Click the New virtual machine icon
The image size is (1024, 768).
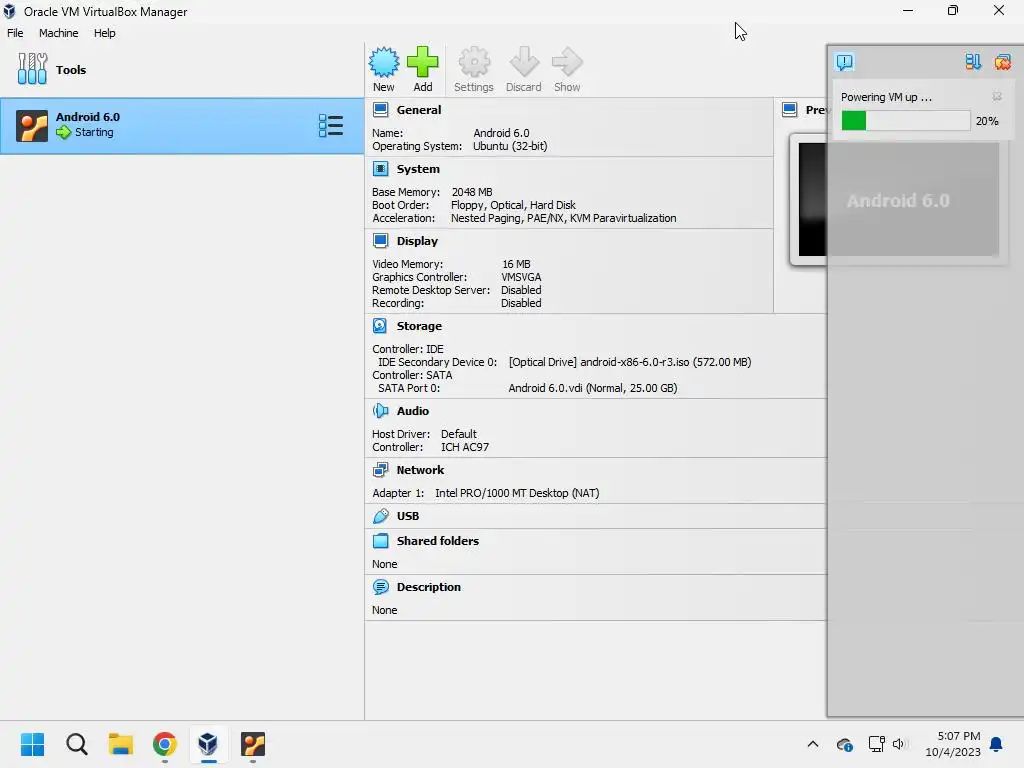pyautogui.click(x=383, y=63)
